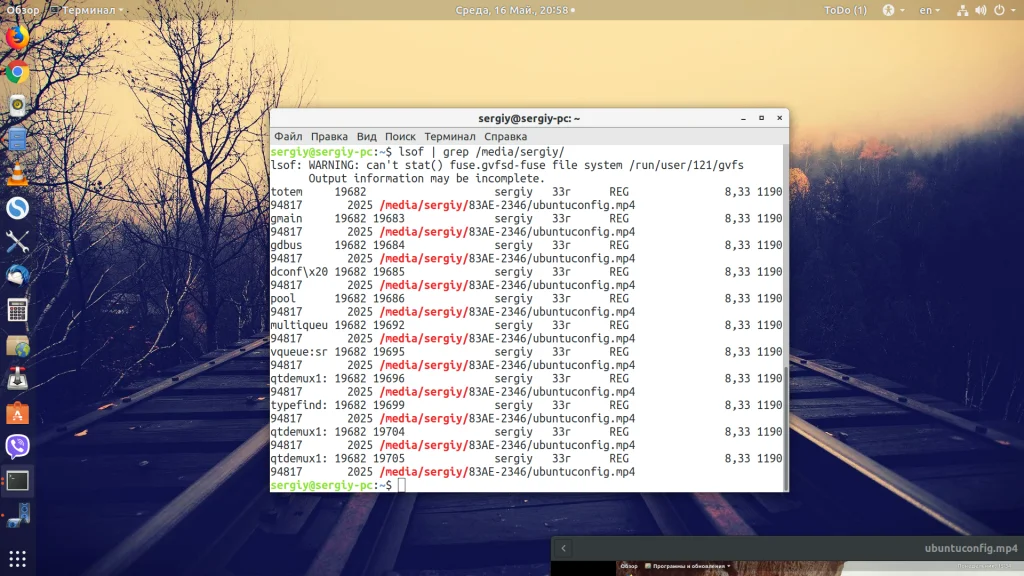Open Firefox from the dock
Screen dimensions: 1024x576
click(x=17, y=37)
